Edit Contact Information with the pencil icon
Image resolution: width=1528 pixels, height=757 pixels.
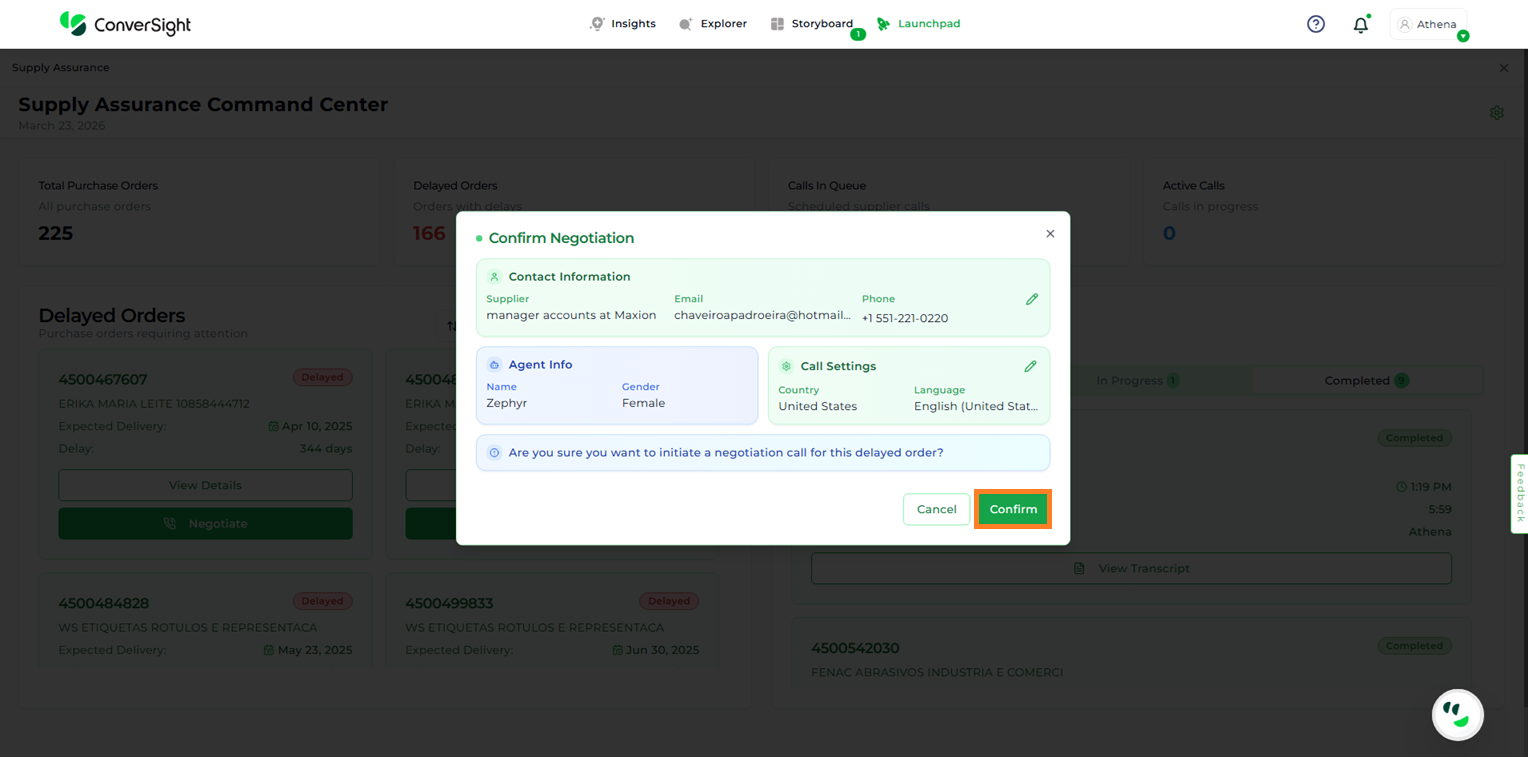coord(1032,299)
